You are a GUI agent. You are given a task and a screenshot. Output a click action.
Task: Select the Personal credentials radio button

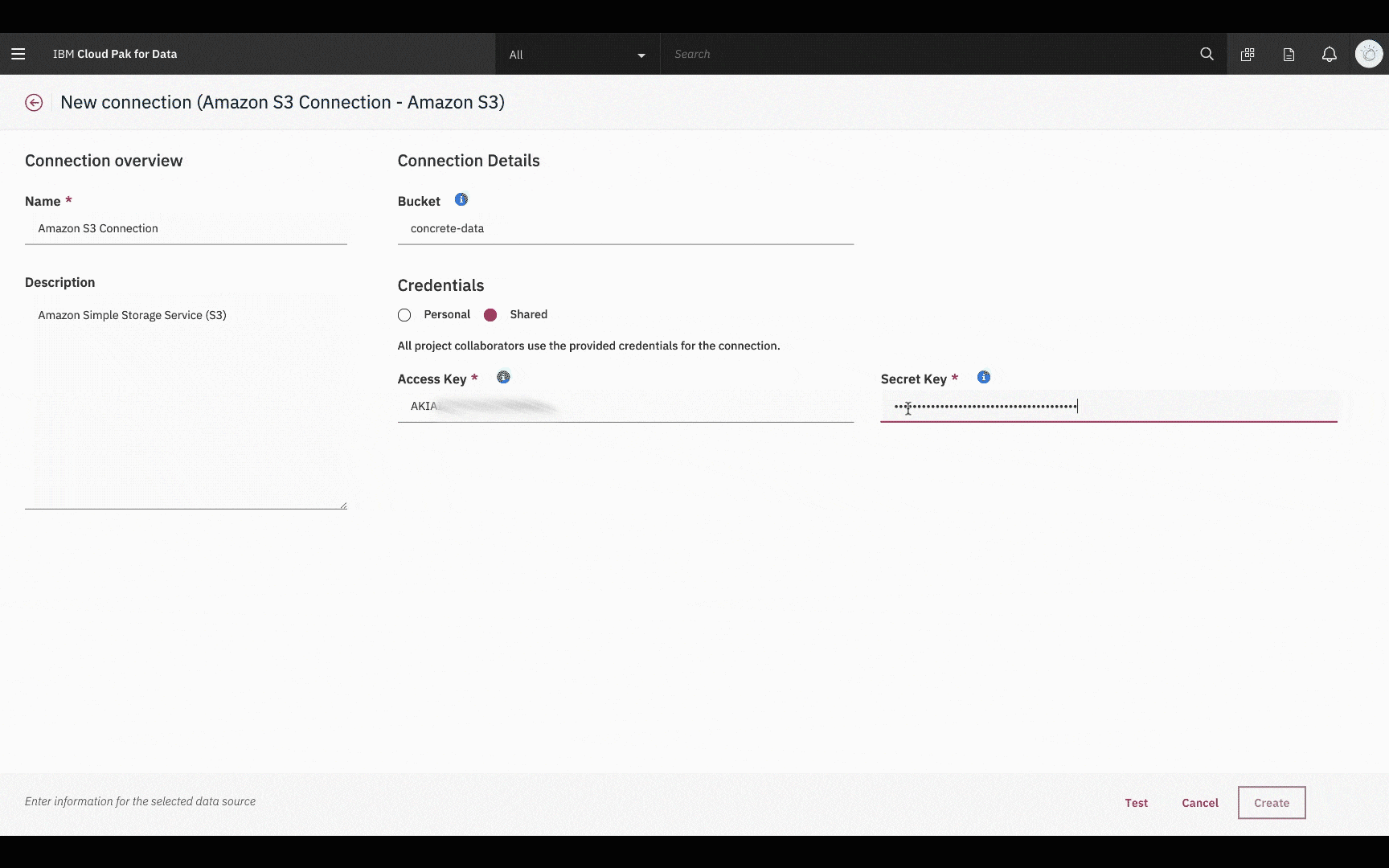pos(404,315)
